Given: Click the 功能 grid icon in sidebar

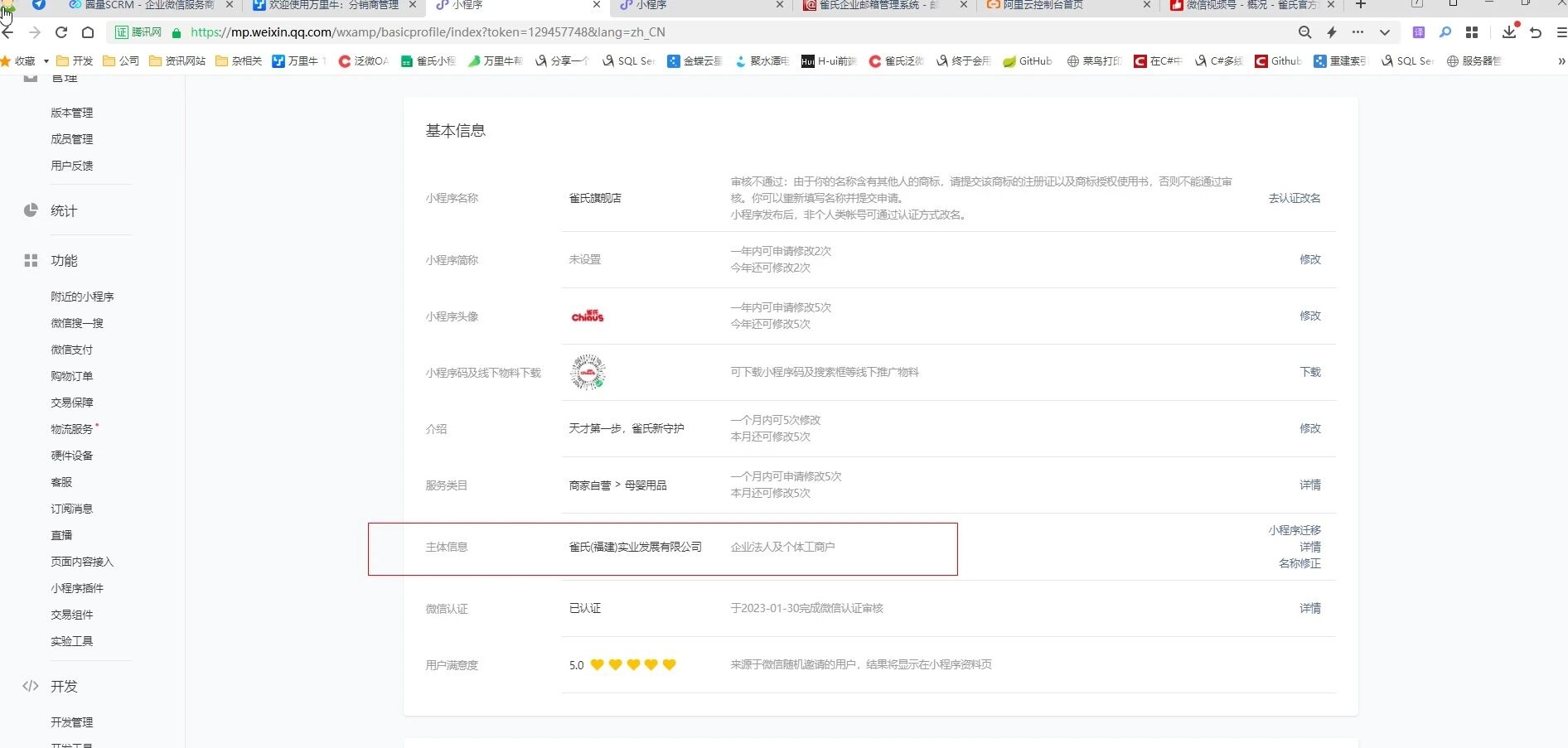Looking at the screenshot, I should pyautogui.click(x=31, y=260).
